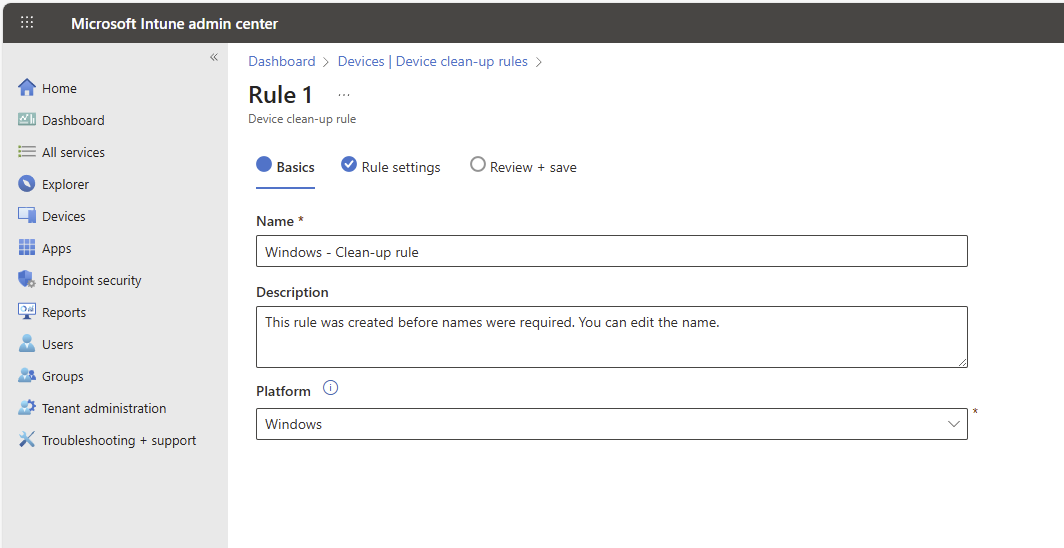
Task: Click the Reports screen icon
Action: click(x=26, y=311)
